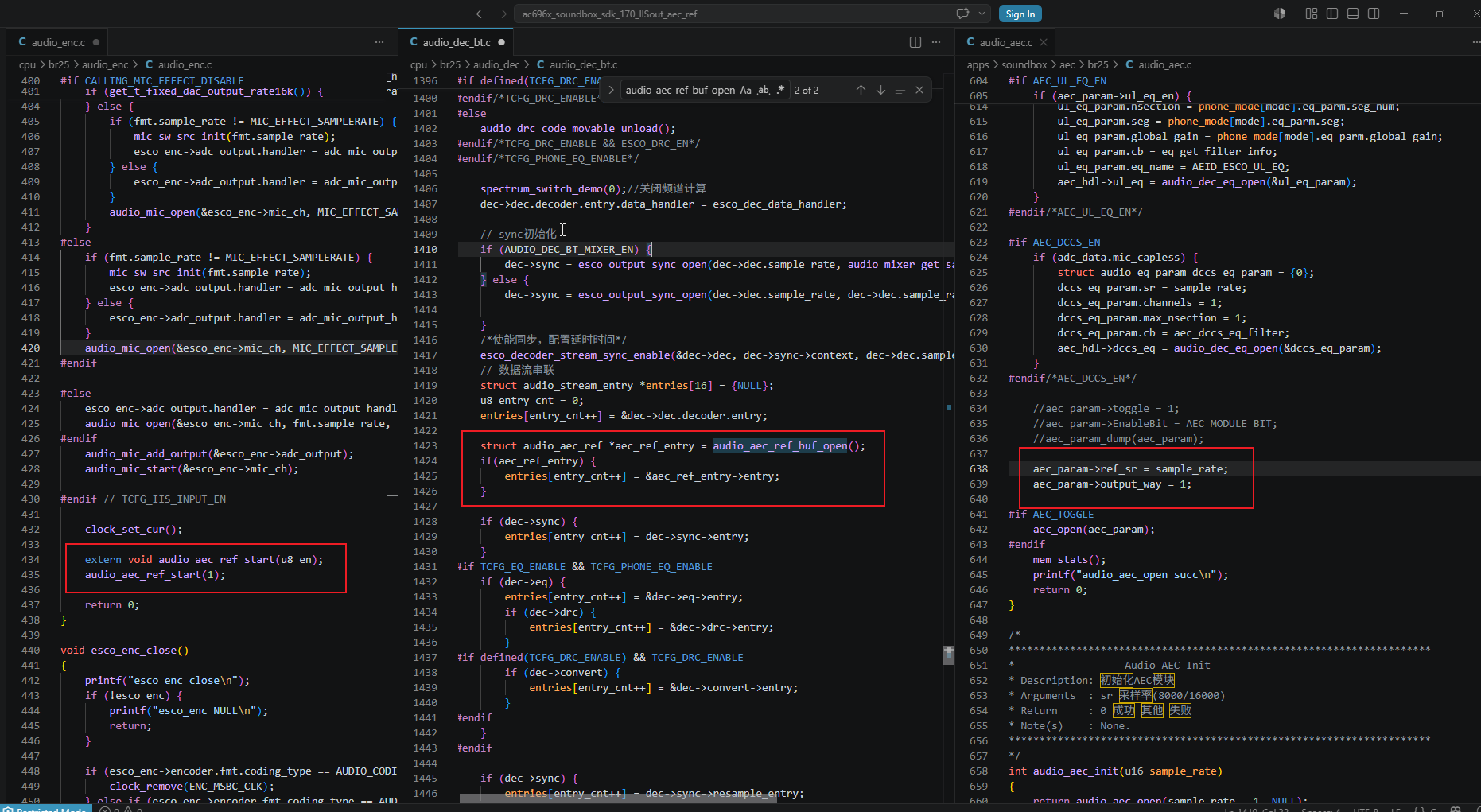Switch to the audio_enc.c tab
This screenshot has width=1481, height=812.
(57, 42)
